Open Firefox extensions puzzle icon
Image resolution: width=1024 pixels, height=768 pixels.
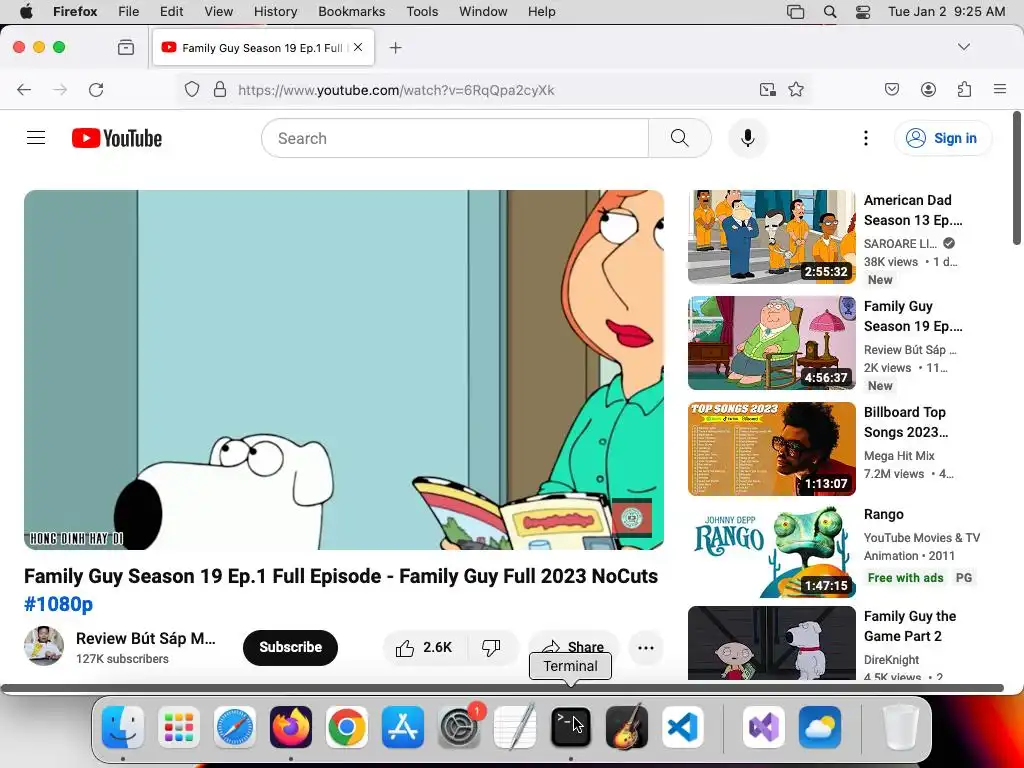coord(964,89)
